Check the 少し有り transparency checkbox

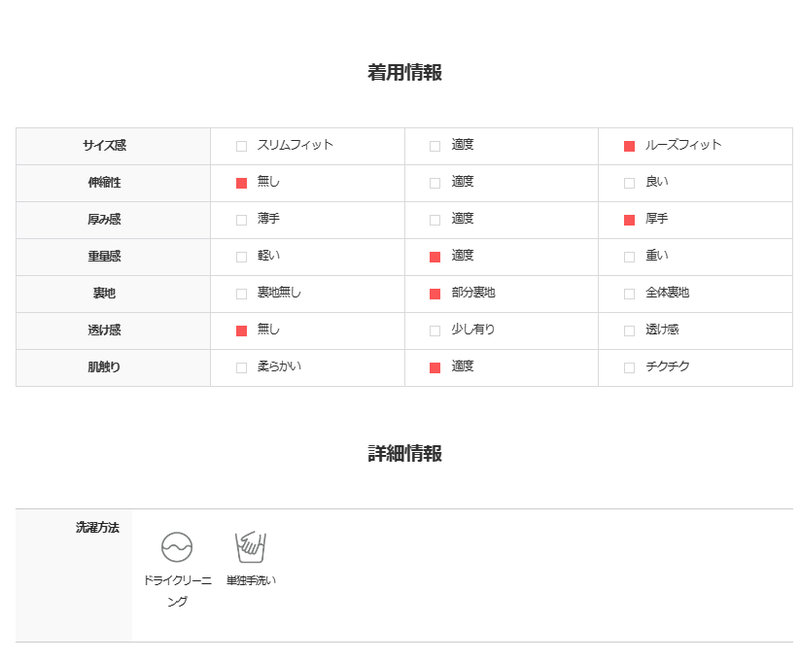click(x=435, y=331)
